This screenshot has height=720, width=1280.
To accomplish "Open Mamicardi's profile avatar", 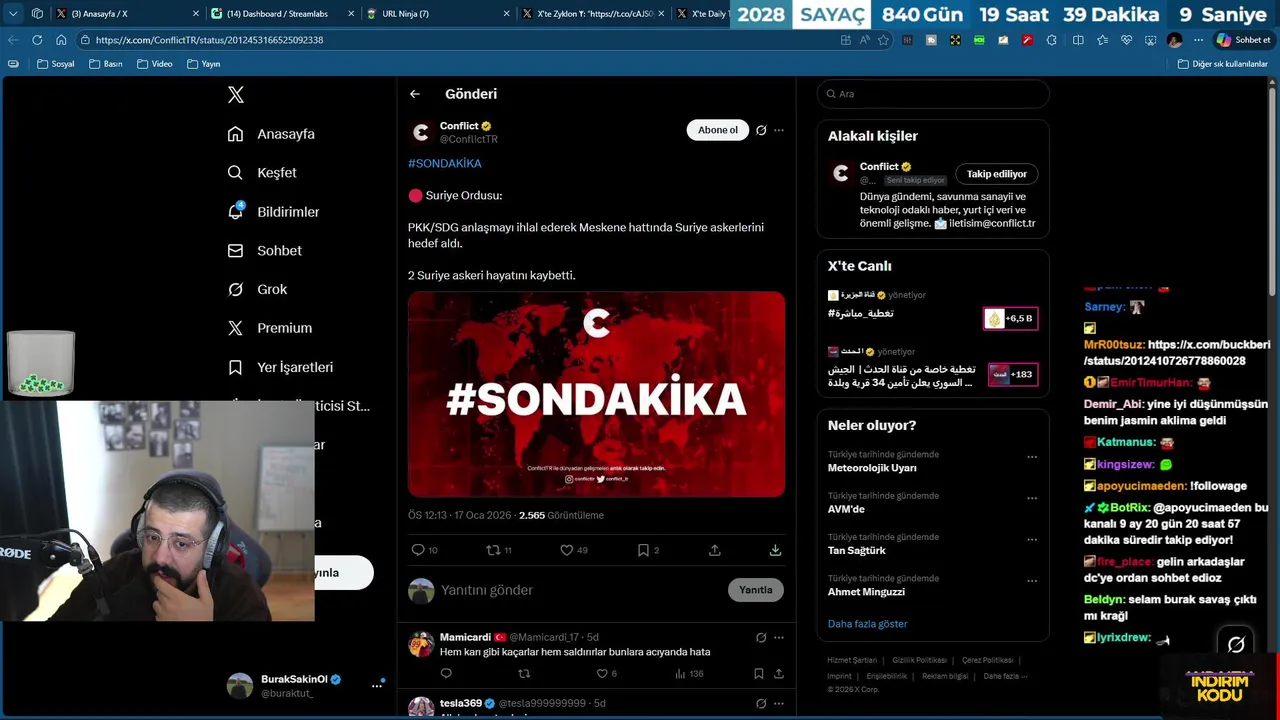I will click(421, 644).
